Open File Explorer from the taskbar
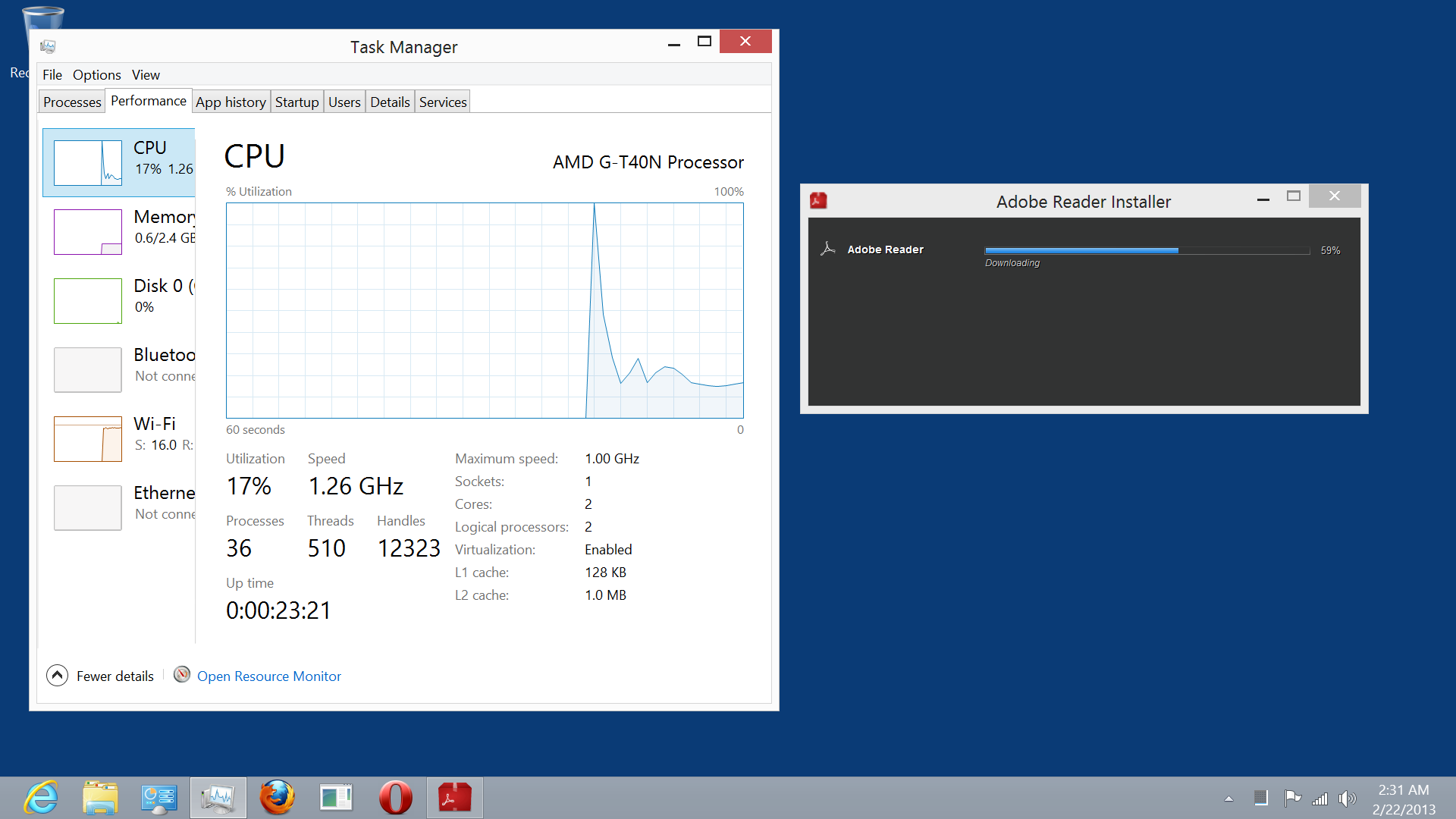The image size is (1456, 819). click(x=100, y=798)
